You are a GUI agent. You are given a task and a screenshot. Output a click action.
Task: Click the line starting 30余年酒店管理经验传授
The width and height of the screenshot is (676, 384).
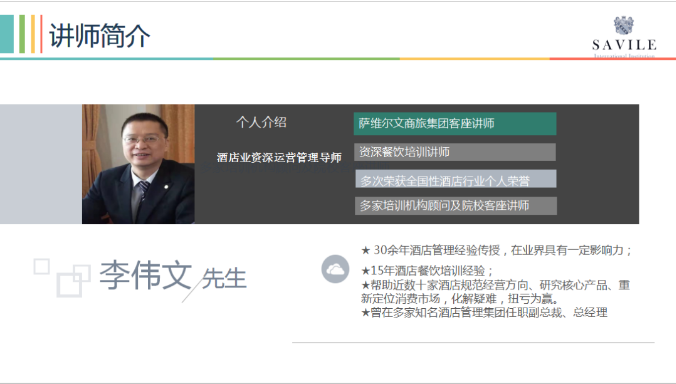tap(497, 250)
